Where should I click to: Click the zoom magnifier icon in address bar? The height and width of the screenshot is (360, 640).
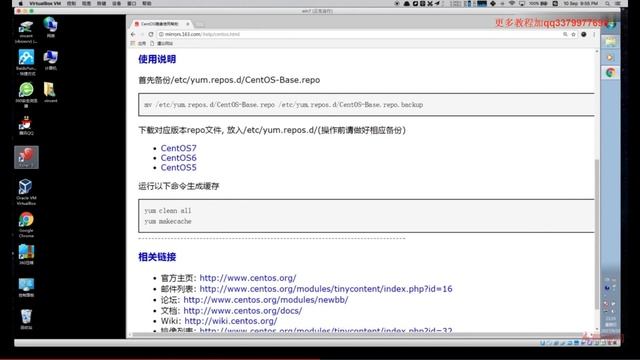click(565, 34)
